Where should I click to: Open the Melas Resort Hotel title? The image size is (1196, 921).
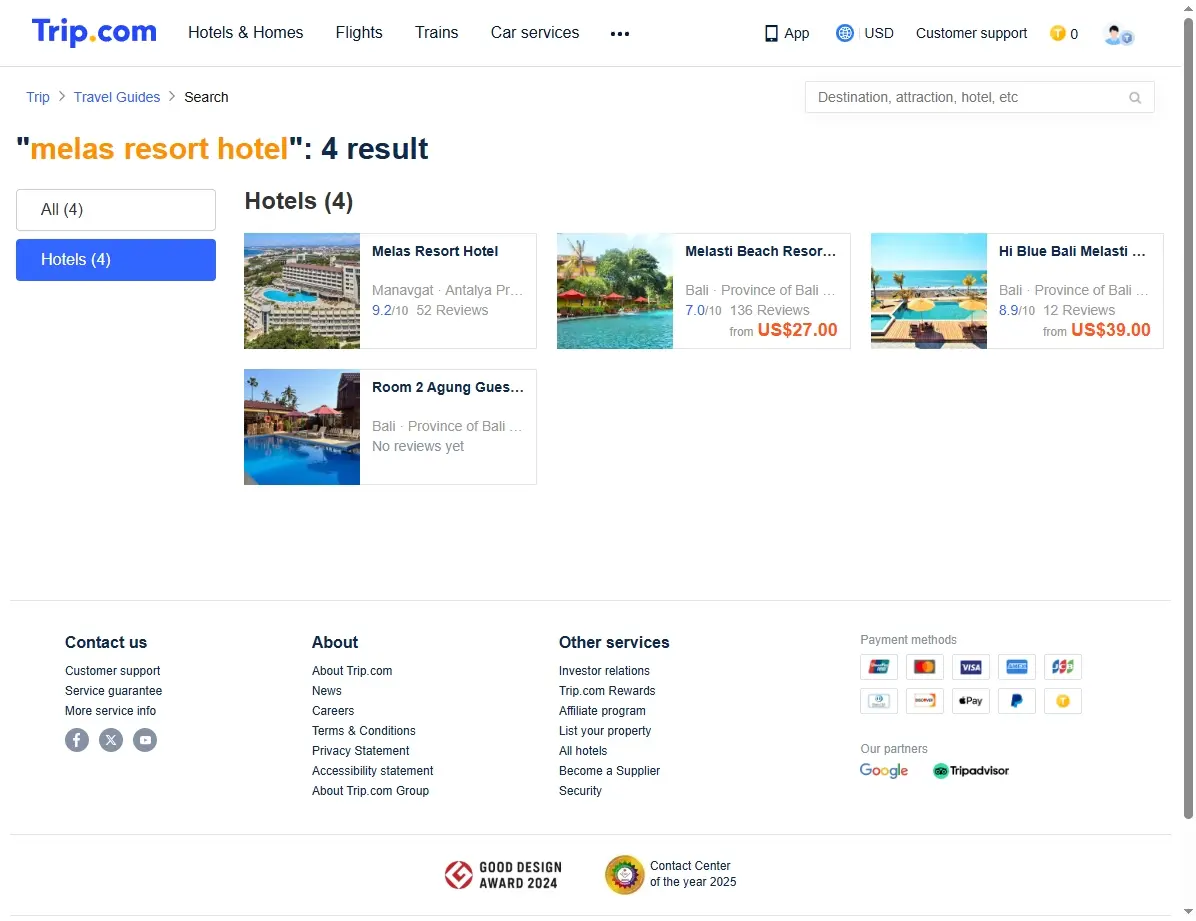(435, 251)
